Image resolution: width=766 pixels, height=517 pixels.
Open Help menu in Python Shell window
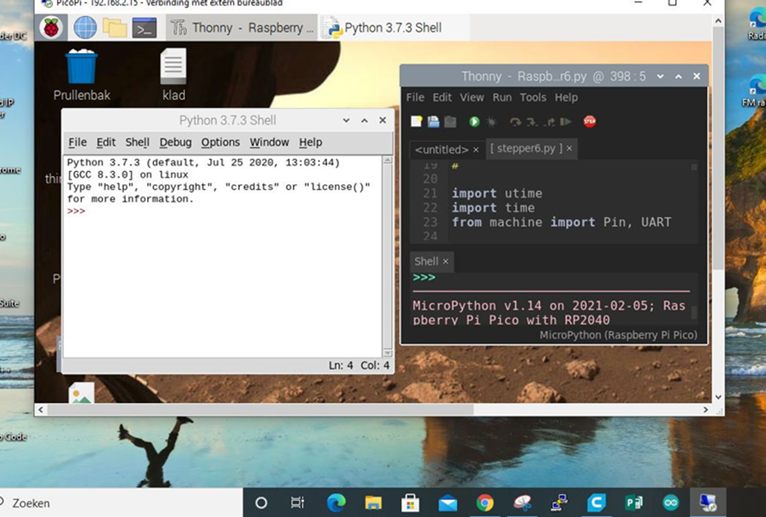[x=310, y=142]
